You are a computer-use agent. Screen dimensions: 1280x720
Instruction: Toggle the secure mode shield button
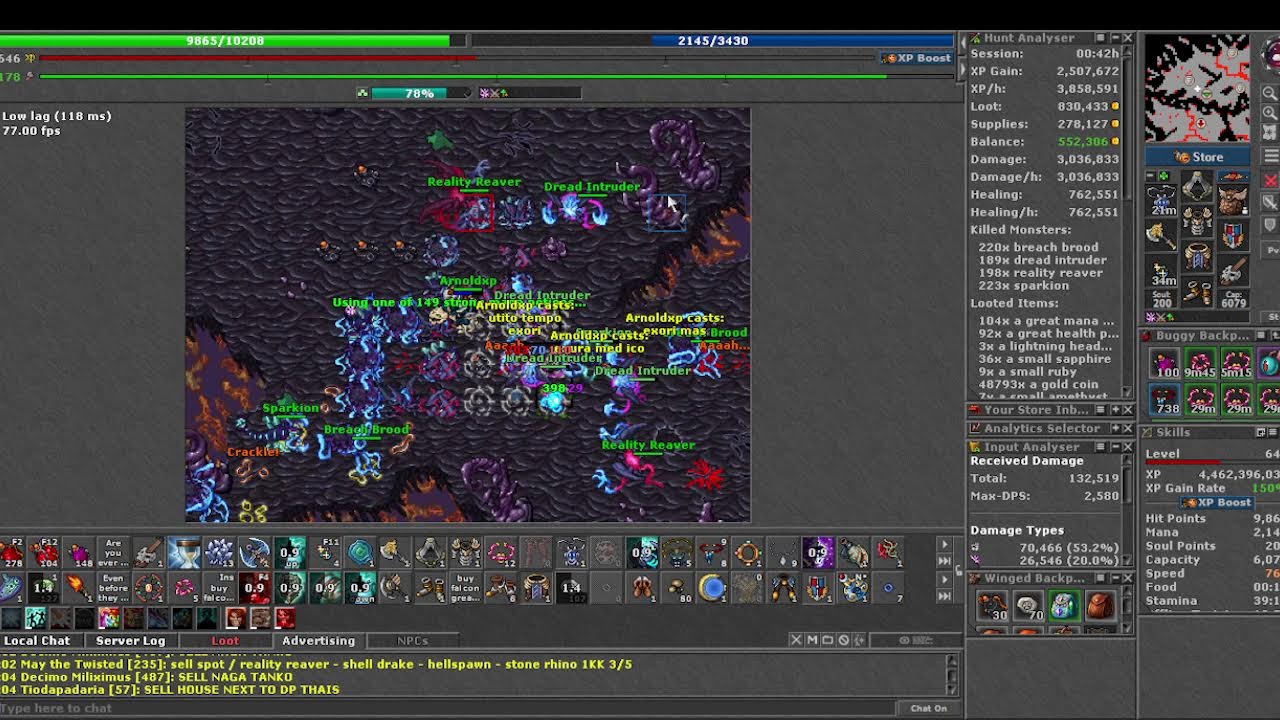click(1271, 226)
